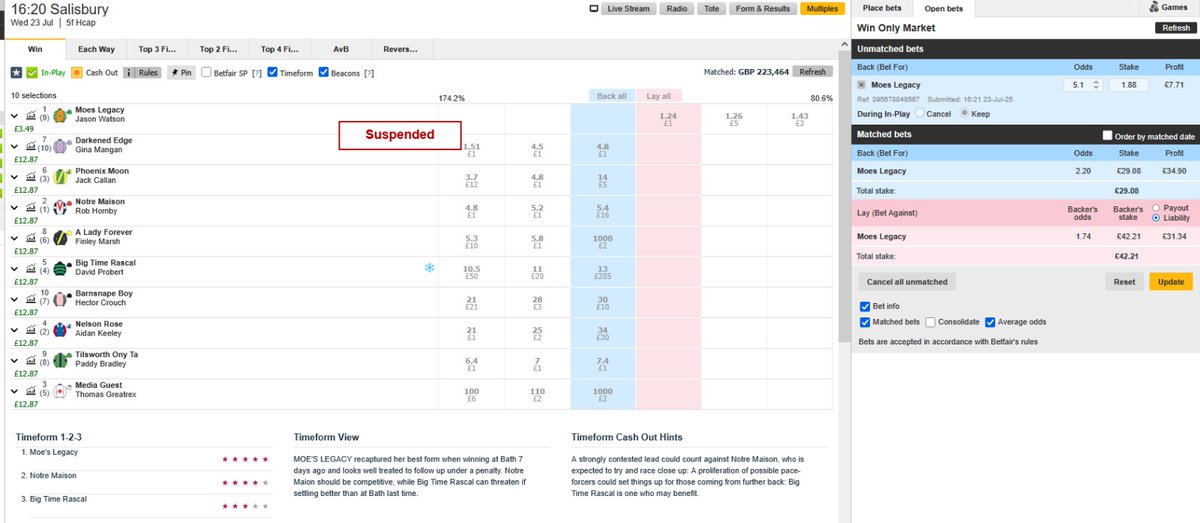Select the Liability radio option

tap(1157, 218)
